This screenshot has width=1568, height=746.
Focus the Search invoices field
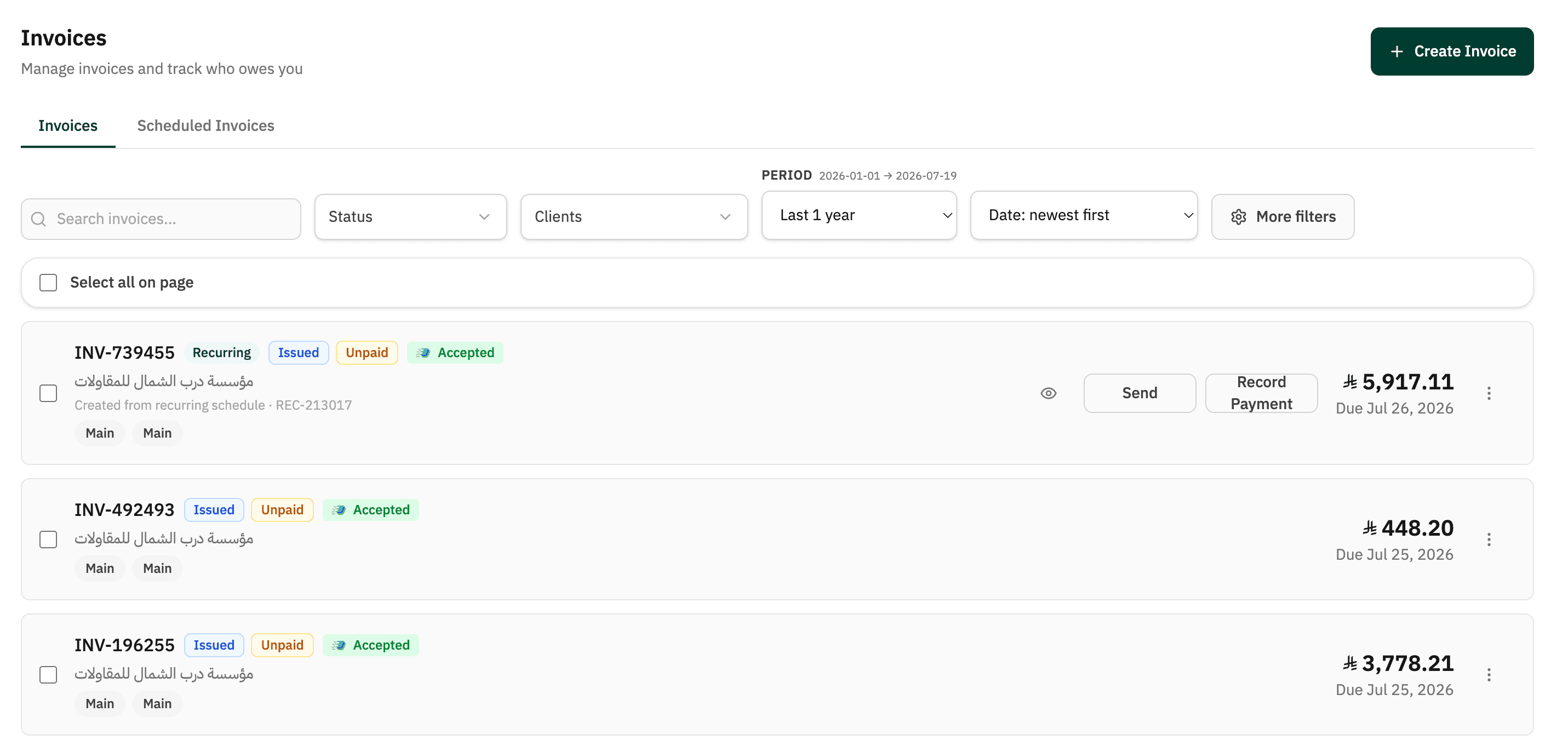pos(161,219)
